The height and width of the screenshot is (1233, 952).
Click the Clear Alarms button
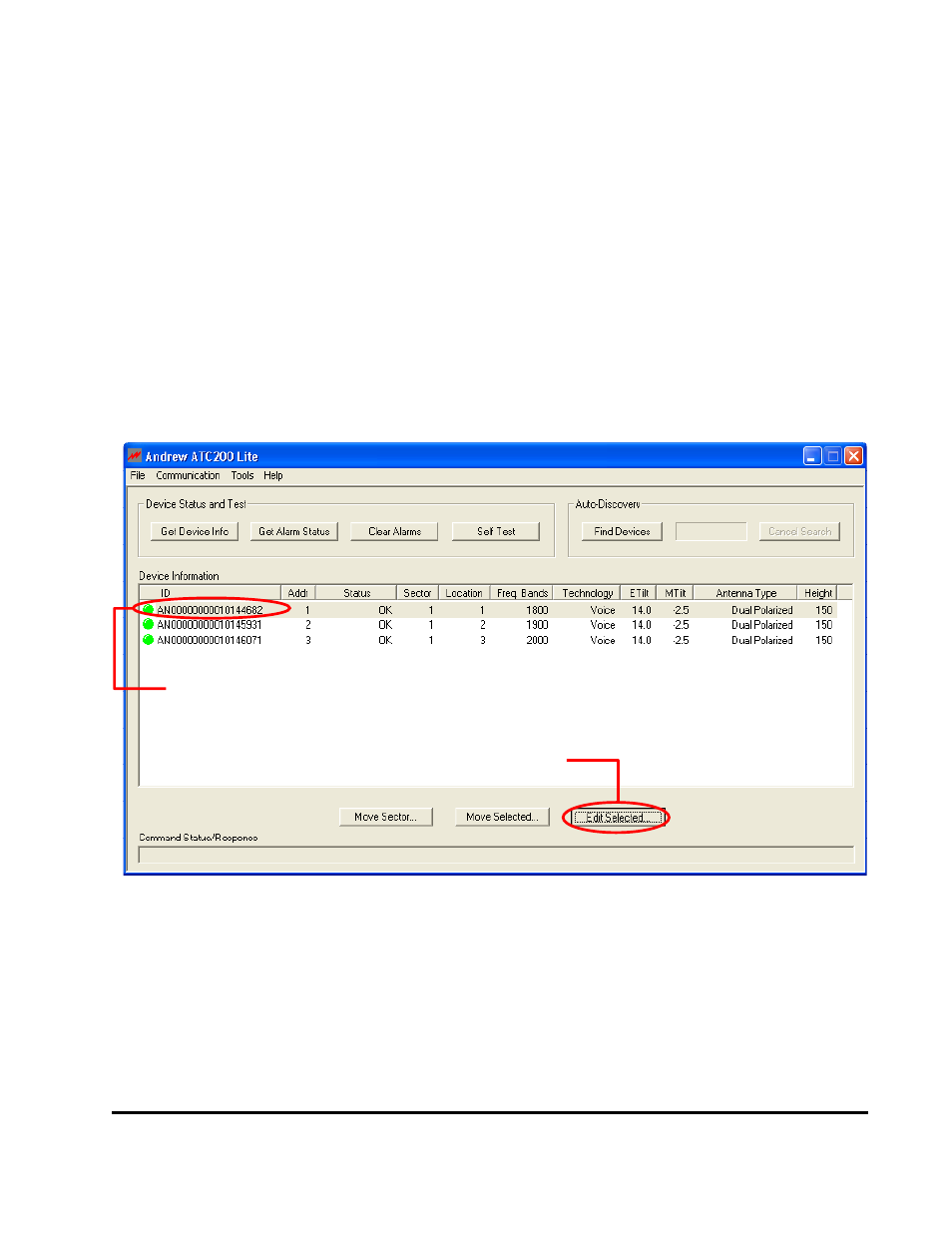(394, 532)
